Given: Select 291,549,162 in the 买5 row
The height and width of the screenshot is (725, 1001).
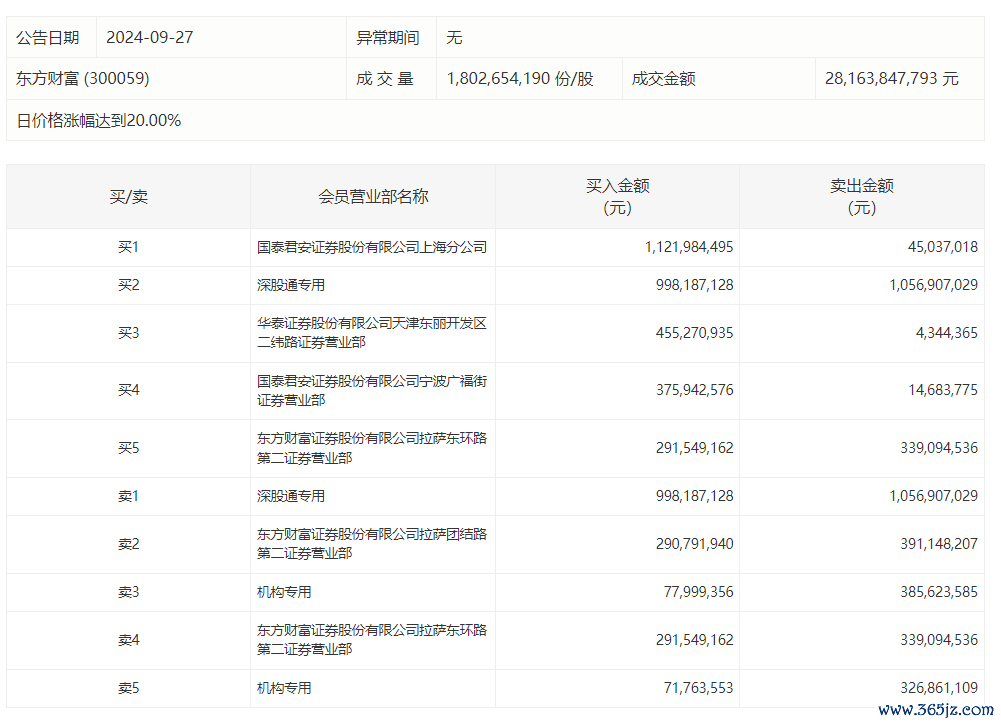Looking at the screenshot, I should click(695, 448).
